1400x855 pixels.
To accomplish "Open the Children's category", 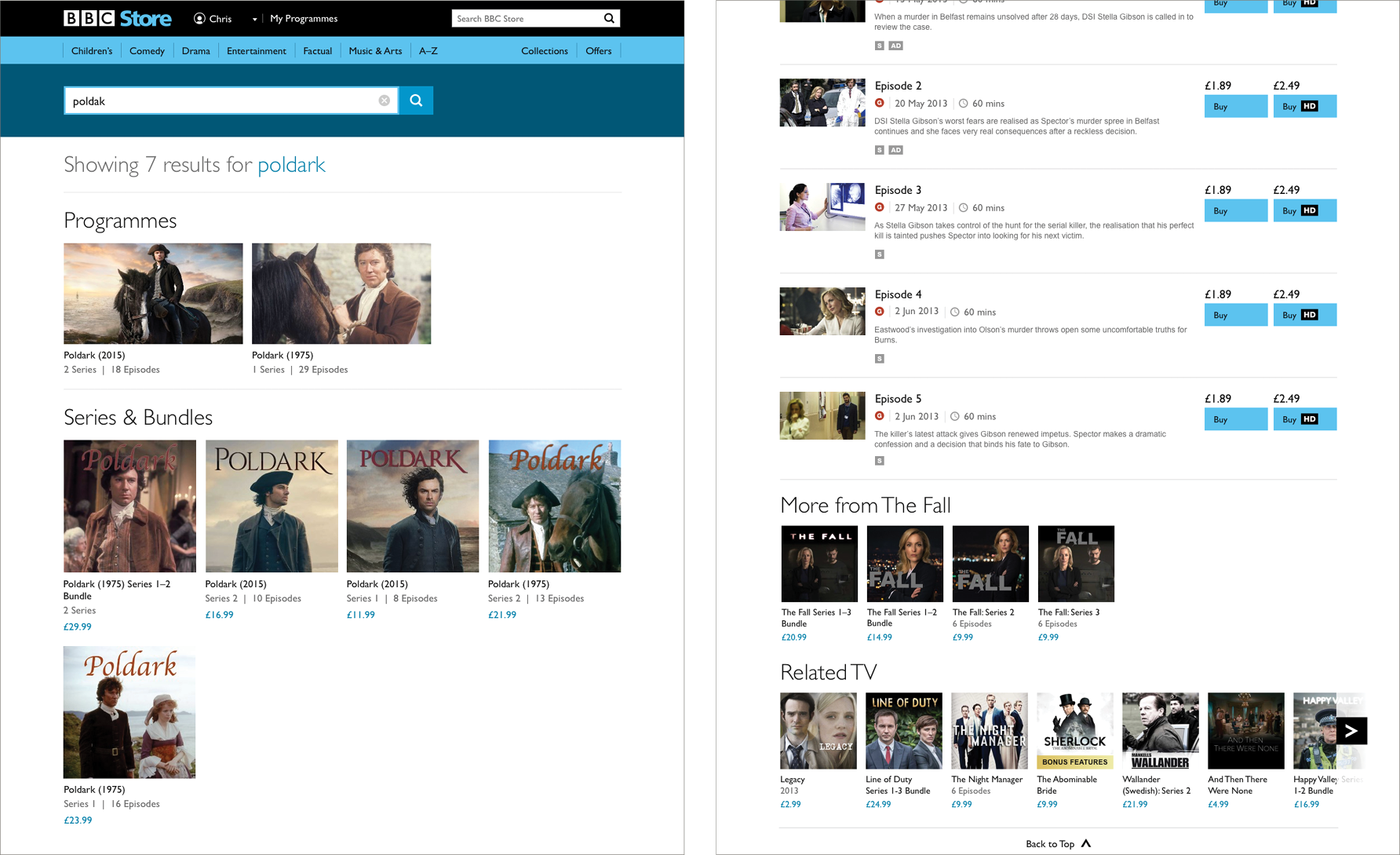I will point(92,51).
